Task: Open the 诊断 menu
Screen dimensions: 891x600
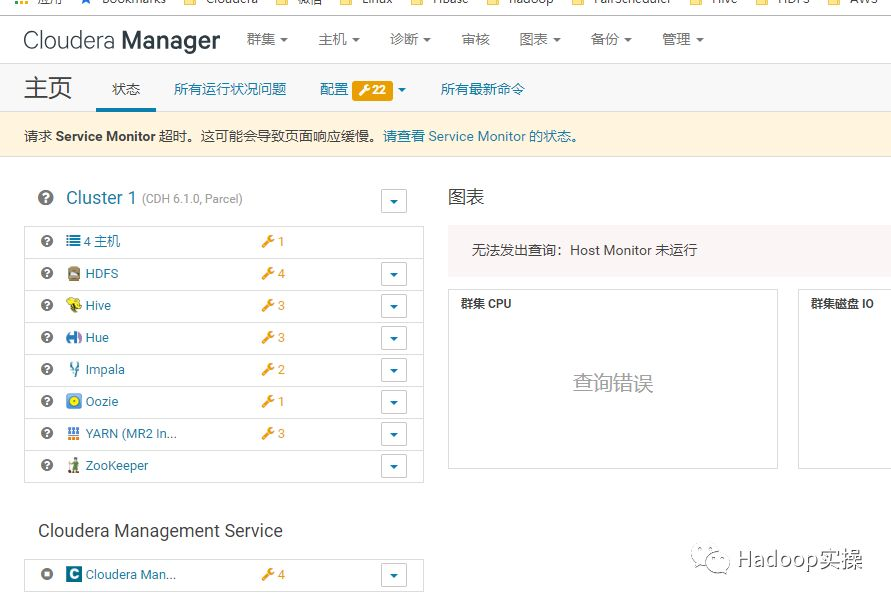Action: tap(410, 40)
